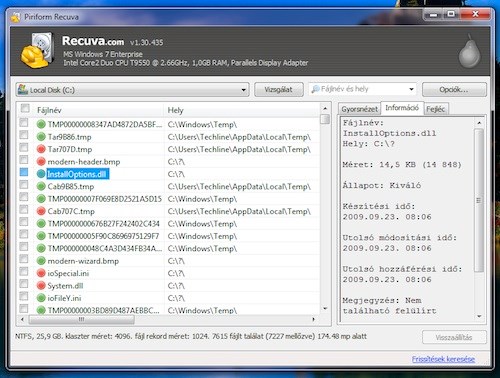The image size is (500, 378).
Task: Click the file list scroll-up arrow
Action: click(325, 109)
